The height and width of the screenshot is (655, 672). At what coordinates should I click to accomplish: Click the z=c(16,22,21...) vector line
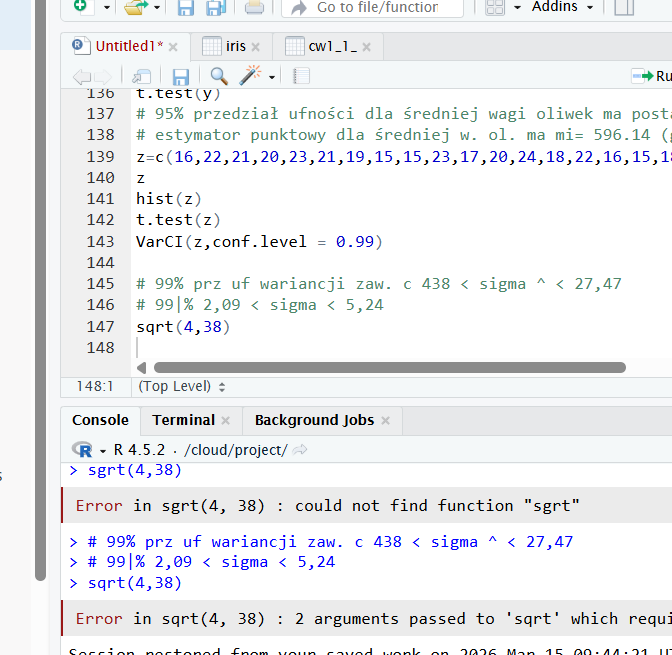[x=404, y=157]
